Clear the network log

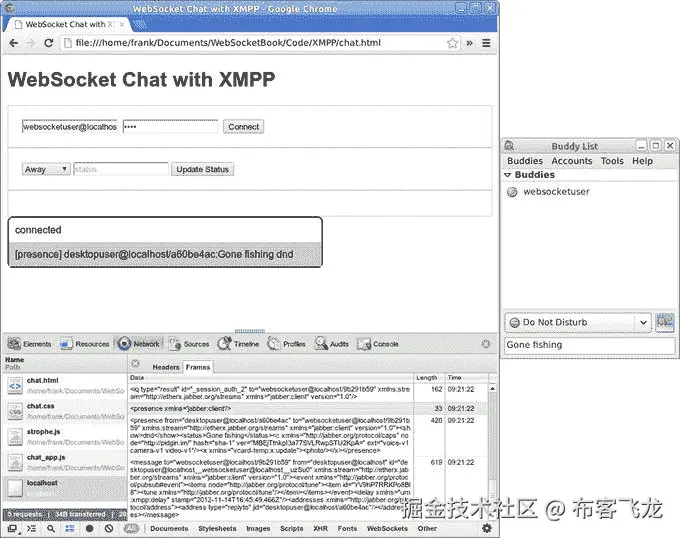(x=109, y=528)
